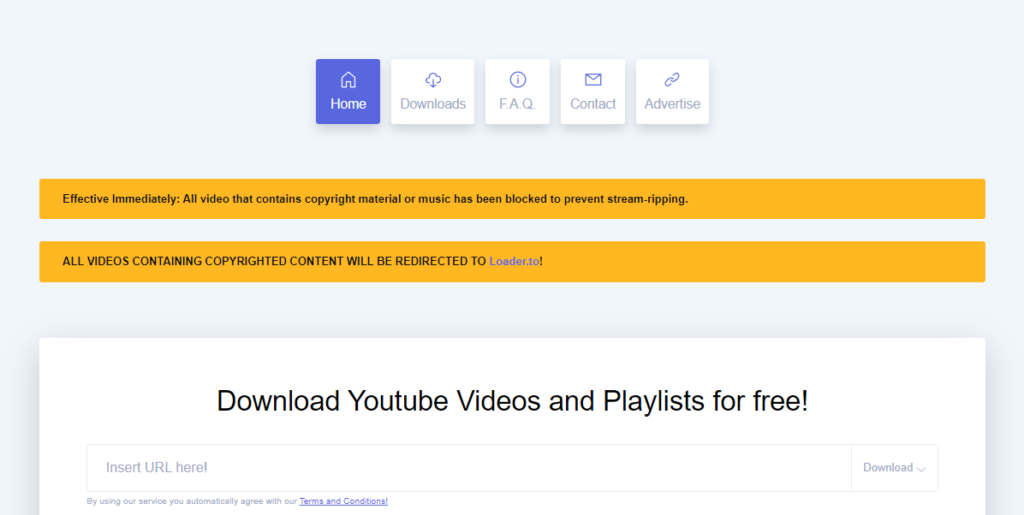Open the Terms and Conditions link
1024x515 pixels.
coord(344,501)
